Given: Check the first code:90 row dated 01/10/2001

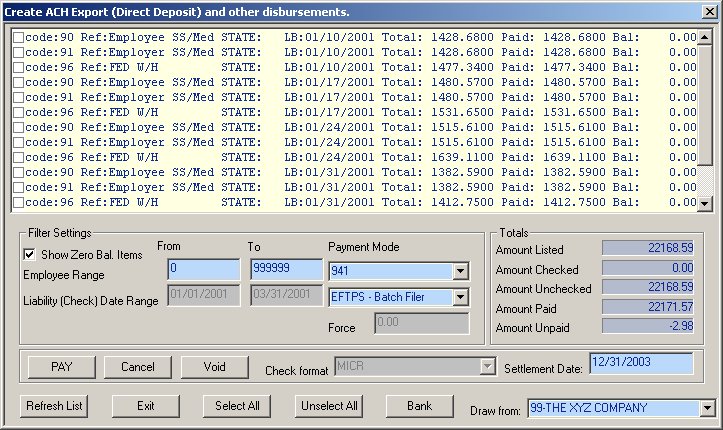Looking at the screenshot, I should [x=19, y=38].
